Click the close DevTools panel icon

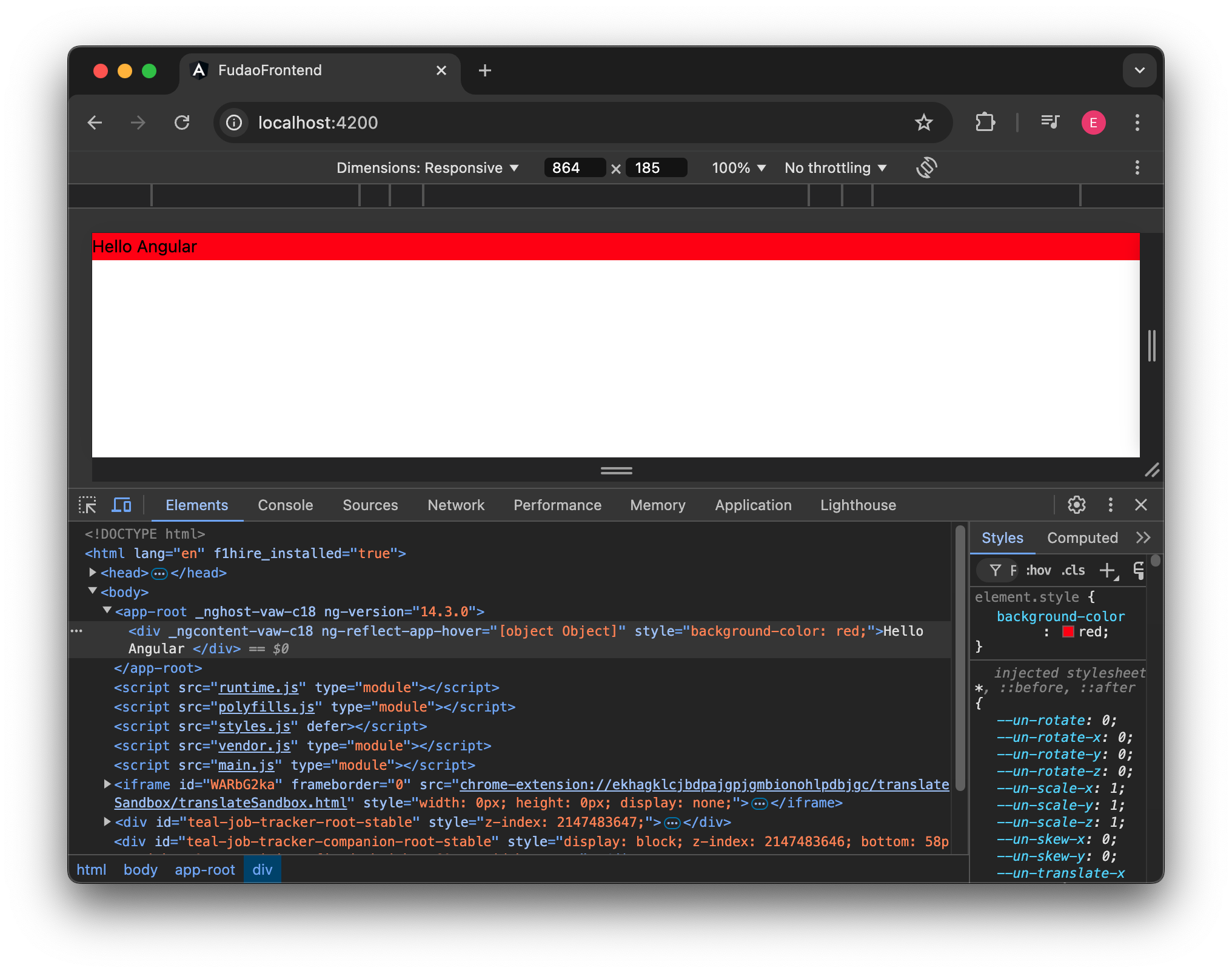point(1142,505)
